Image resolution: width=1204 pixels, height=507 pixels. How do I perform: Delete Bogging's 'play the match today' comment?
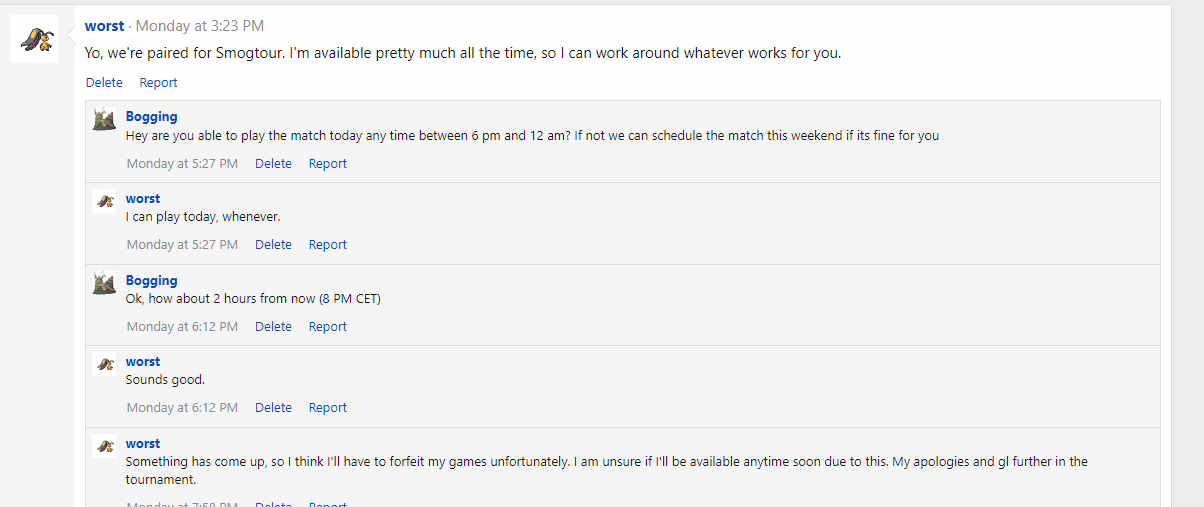tap(273, 163)
